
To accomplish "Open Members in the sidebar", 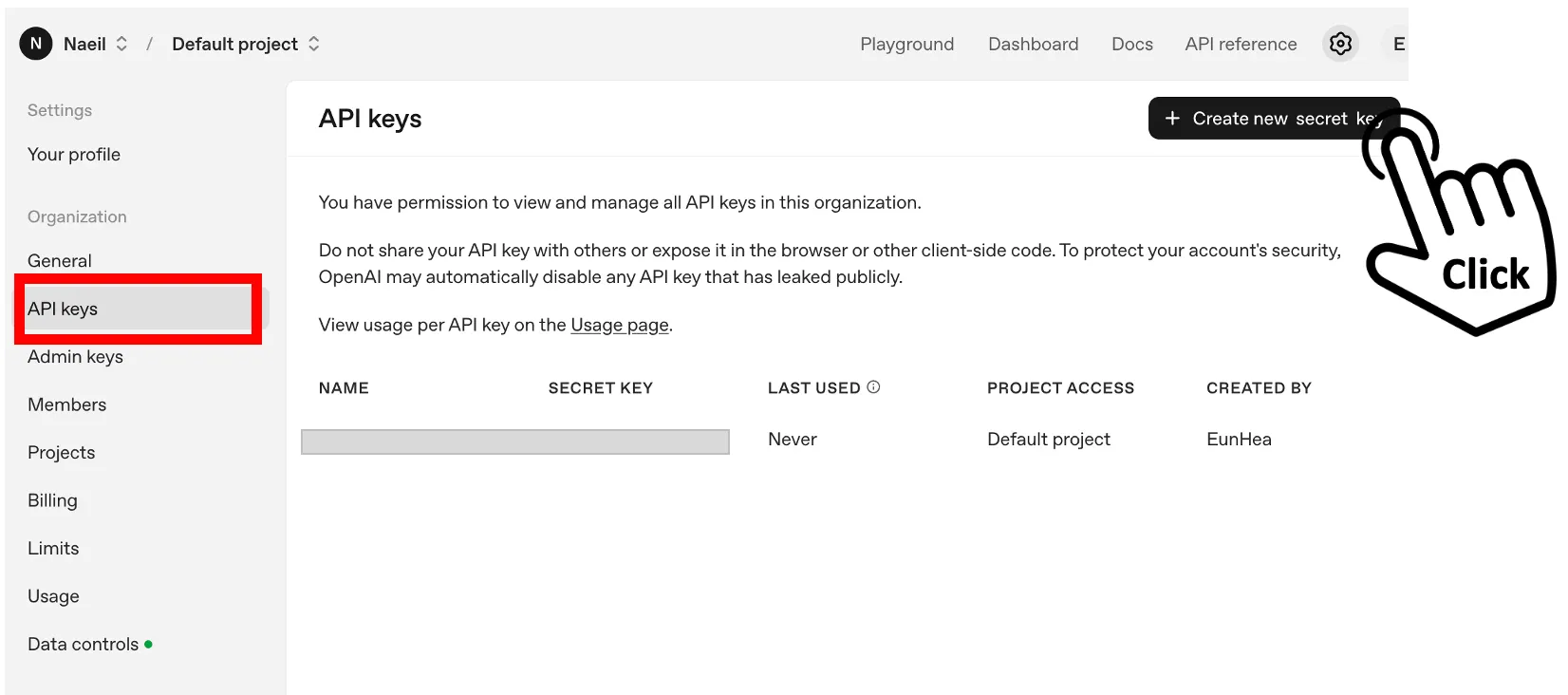I will click(x=66, y=404).
